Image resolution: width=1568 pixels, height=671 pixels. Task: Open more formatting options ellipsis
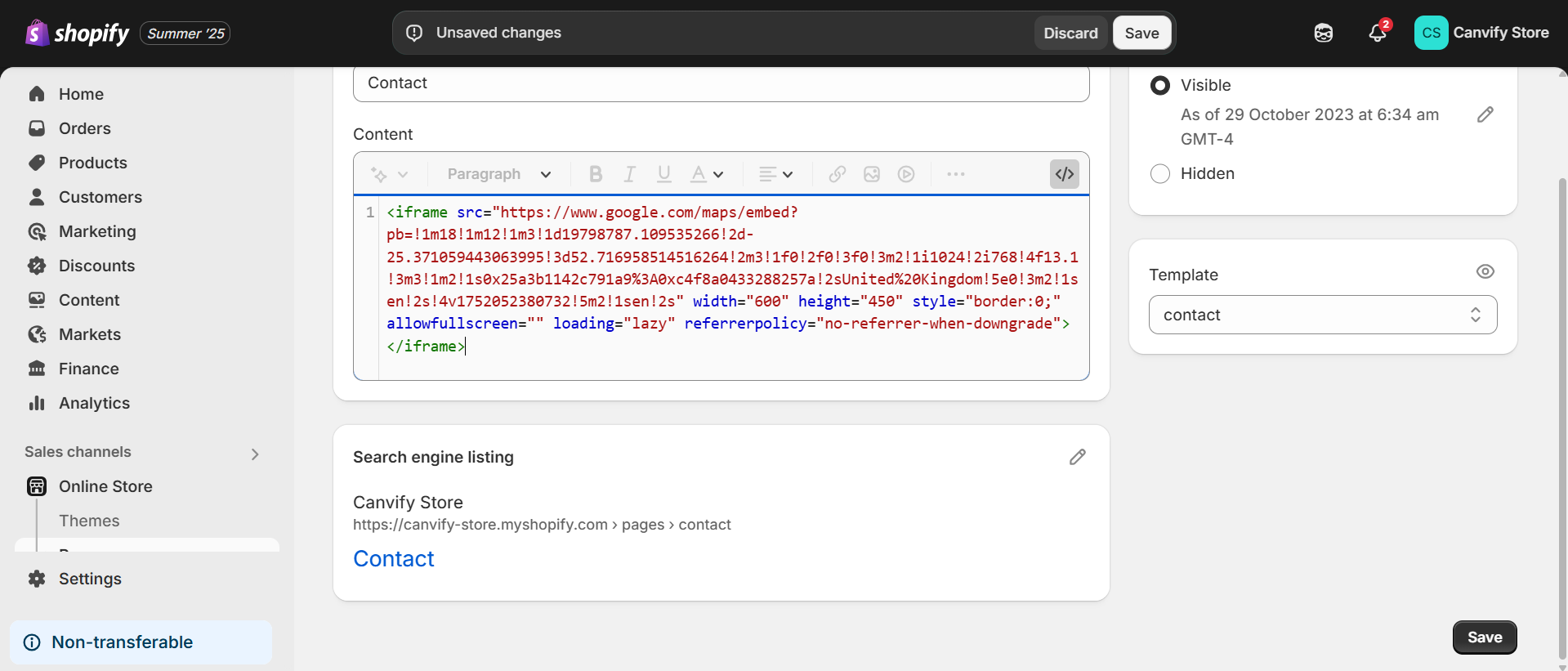pos(955,174)
